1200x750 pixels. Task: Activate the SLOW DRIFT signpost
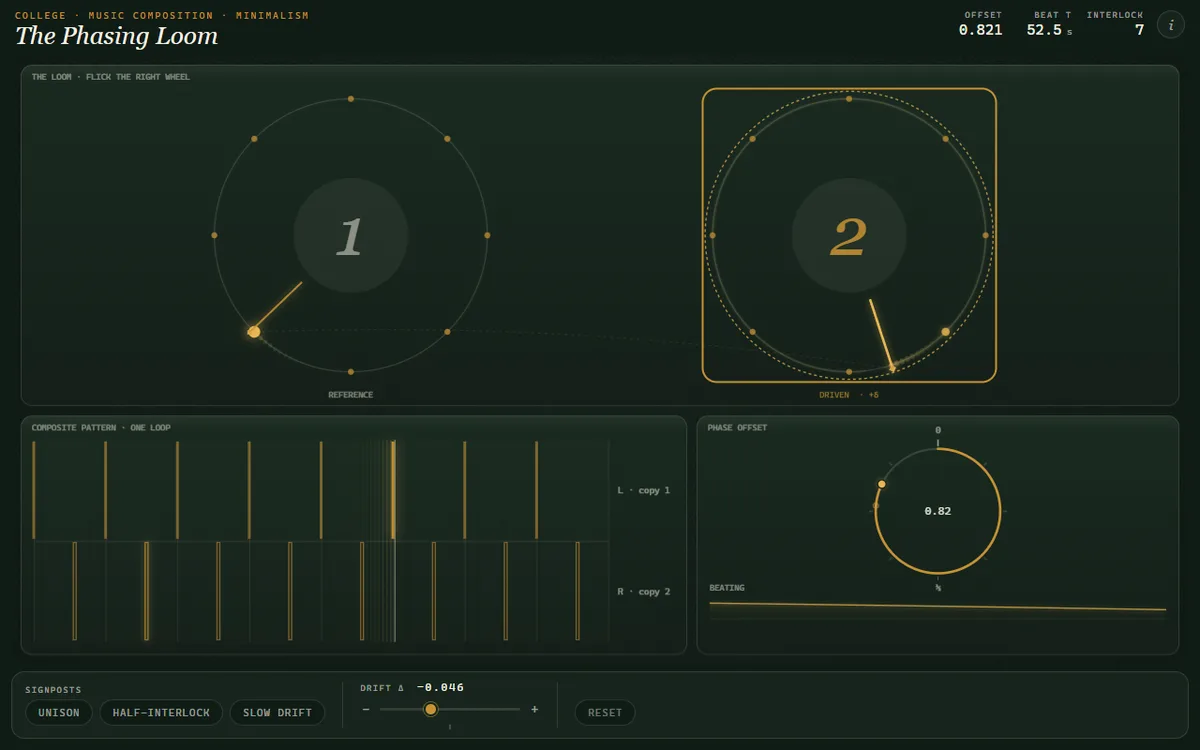pyautogui.click(x=277, y=712)
